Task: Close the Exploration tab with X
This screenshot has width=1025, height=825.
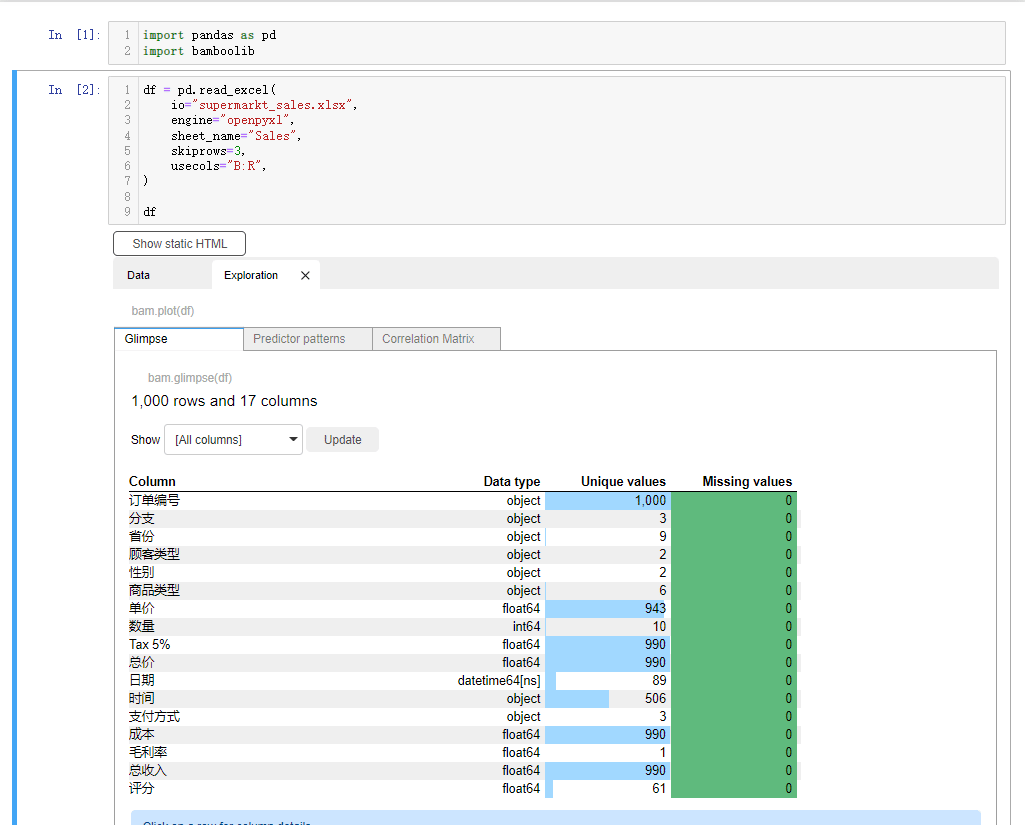Action: pos(305,275)
